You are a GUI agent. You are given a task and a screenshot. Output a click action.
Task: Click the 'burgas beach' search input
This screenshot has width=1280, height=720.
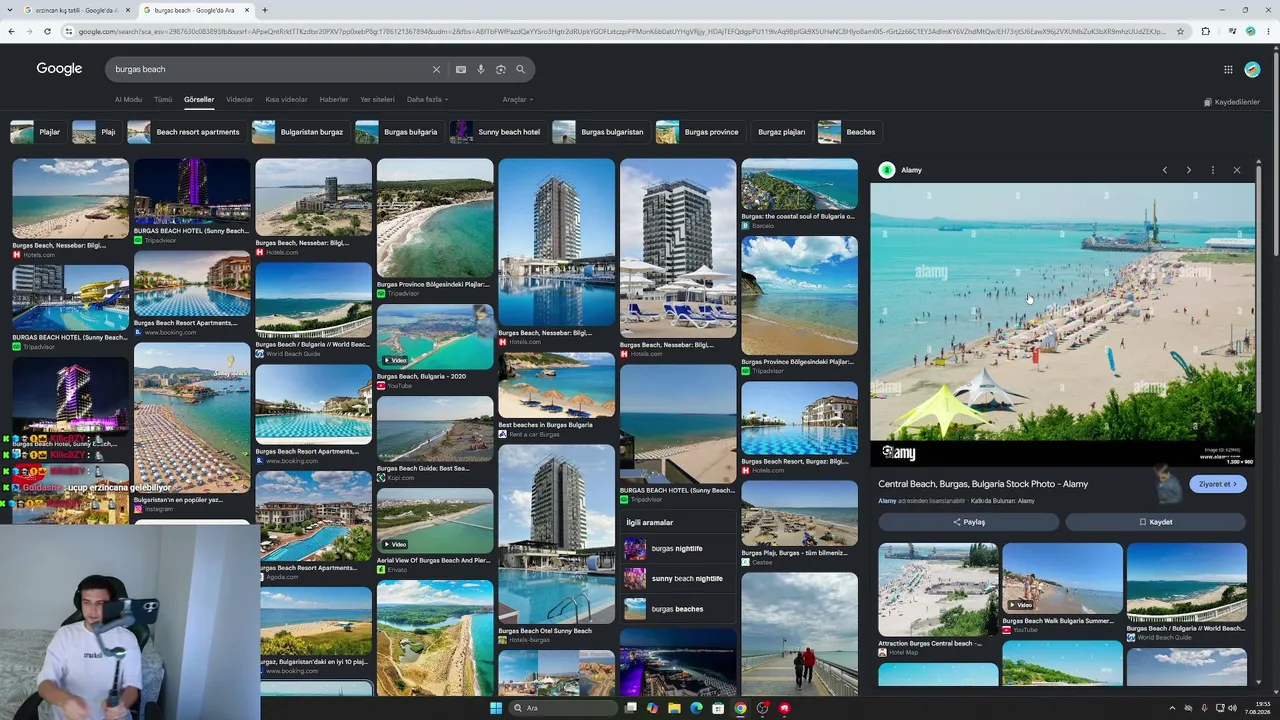point(270,69)
